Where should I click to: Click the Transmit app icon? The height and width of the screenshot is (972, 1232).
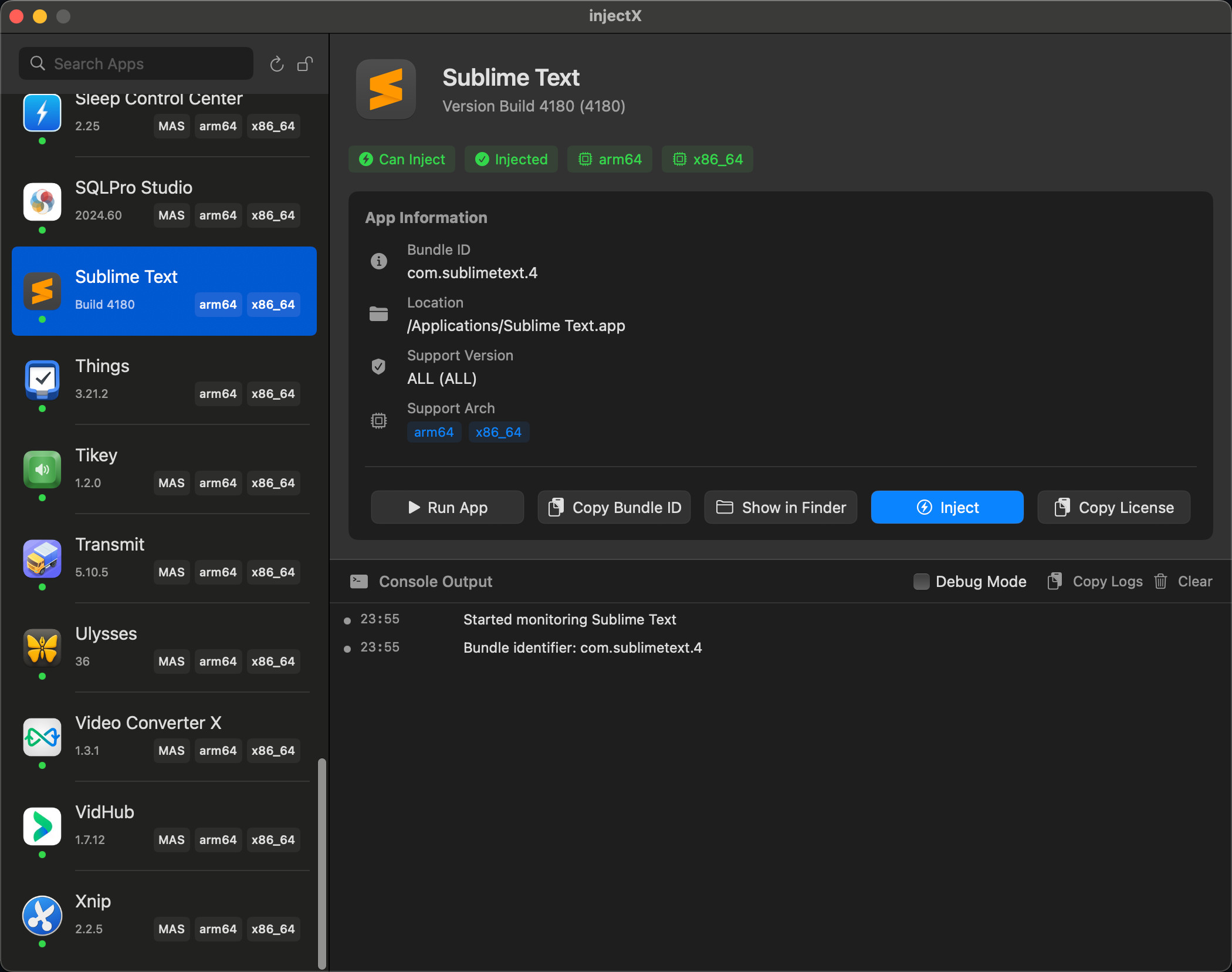tap(42, 559)
